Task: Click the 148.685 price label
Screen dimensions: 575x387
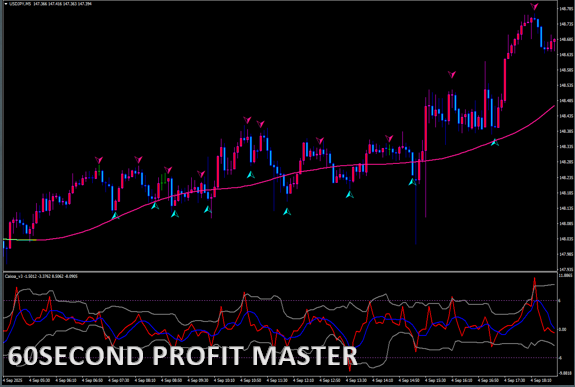Action: [x=566, y=39]
